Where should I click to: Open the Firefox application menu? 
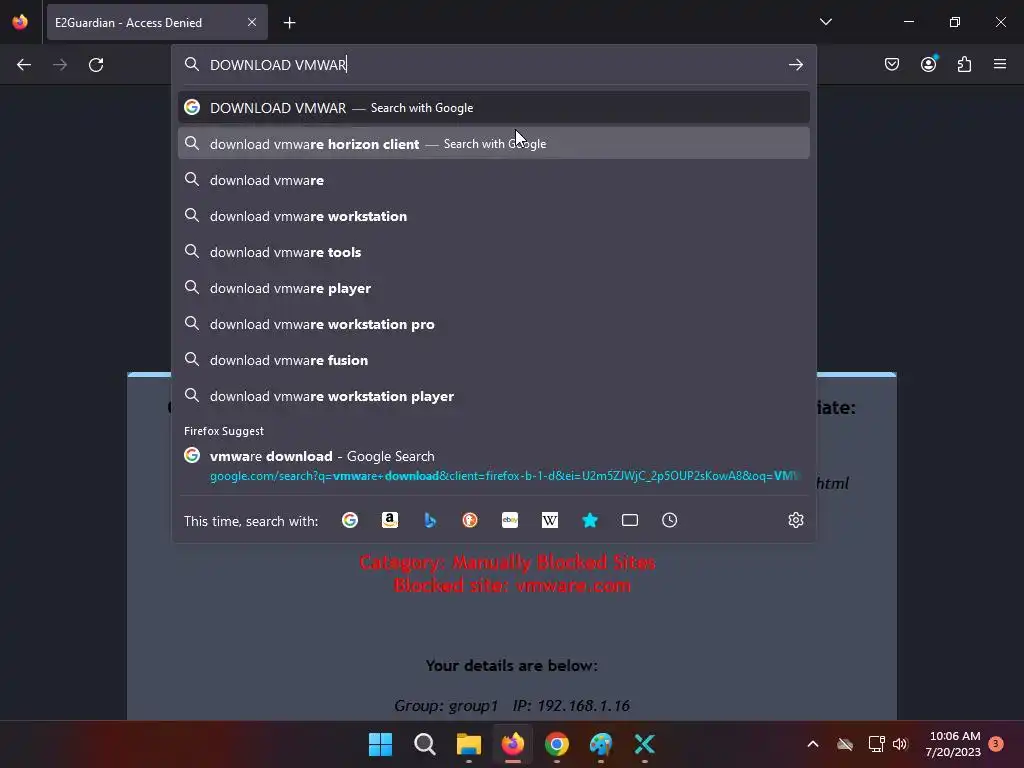[1000, 64]
